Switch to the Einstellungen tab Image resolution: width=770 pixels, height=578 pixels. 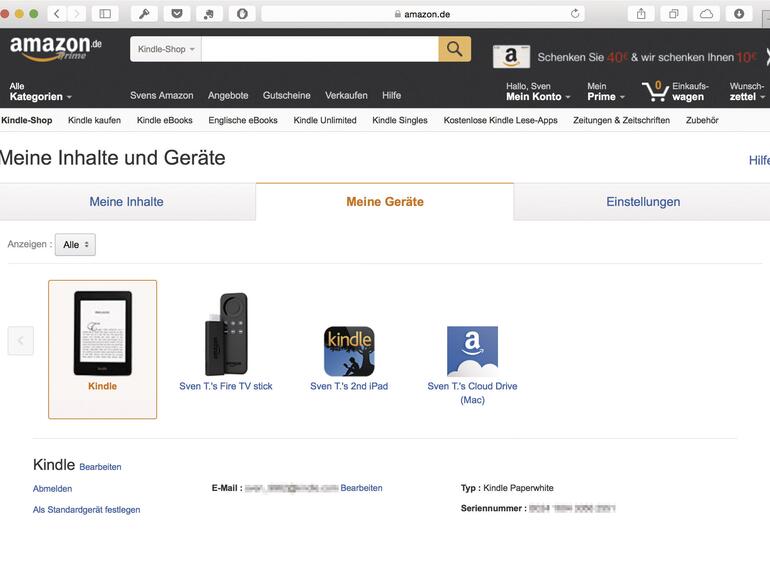[643, 202]
